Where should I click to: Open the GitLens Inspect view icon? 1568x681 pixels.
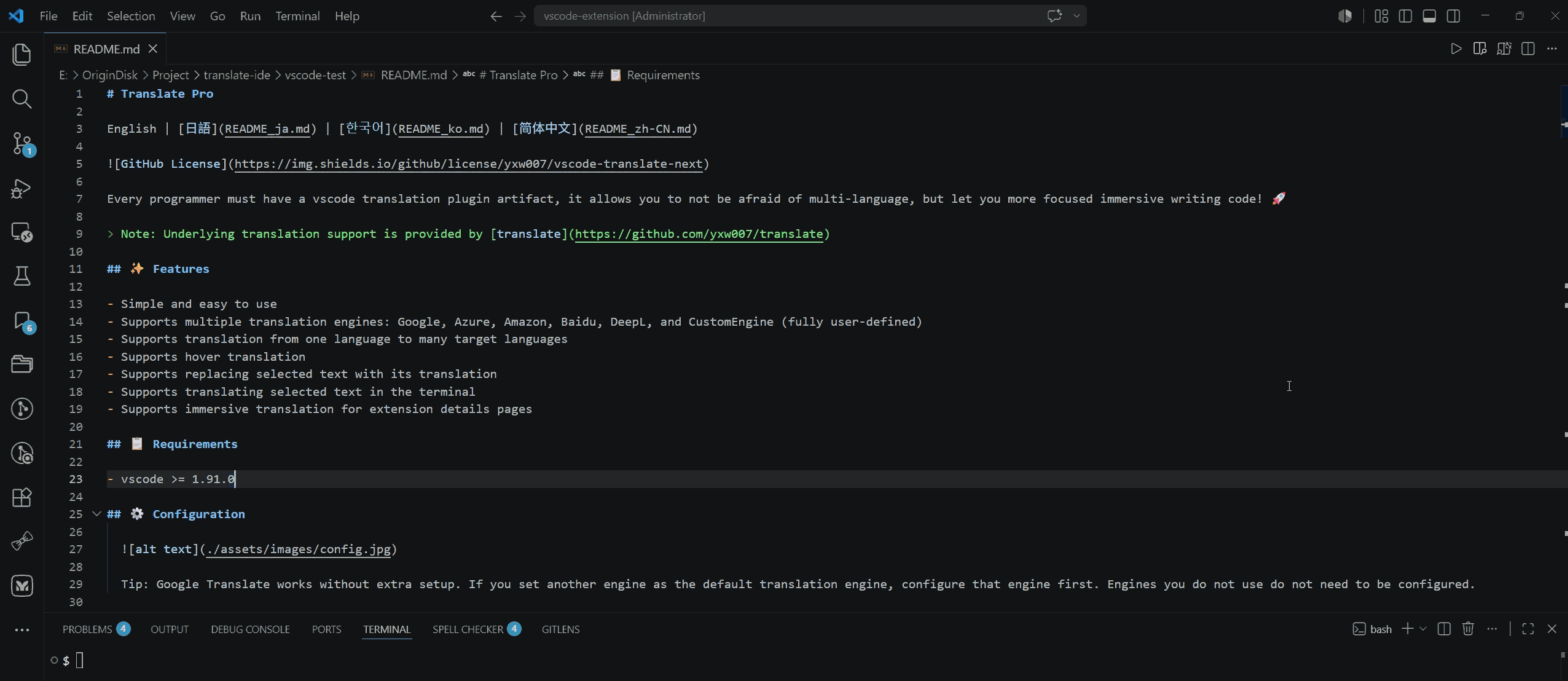click(x=22, y=453)
